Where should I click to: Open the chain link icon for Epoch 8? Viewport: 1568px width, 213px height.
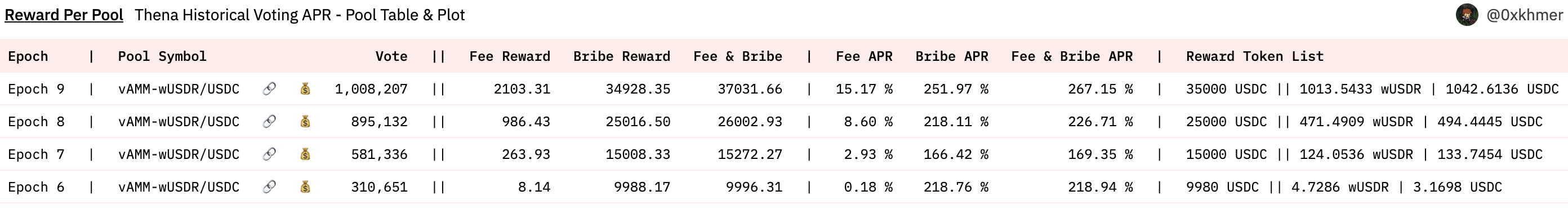click(269, 122)
